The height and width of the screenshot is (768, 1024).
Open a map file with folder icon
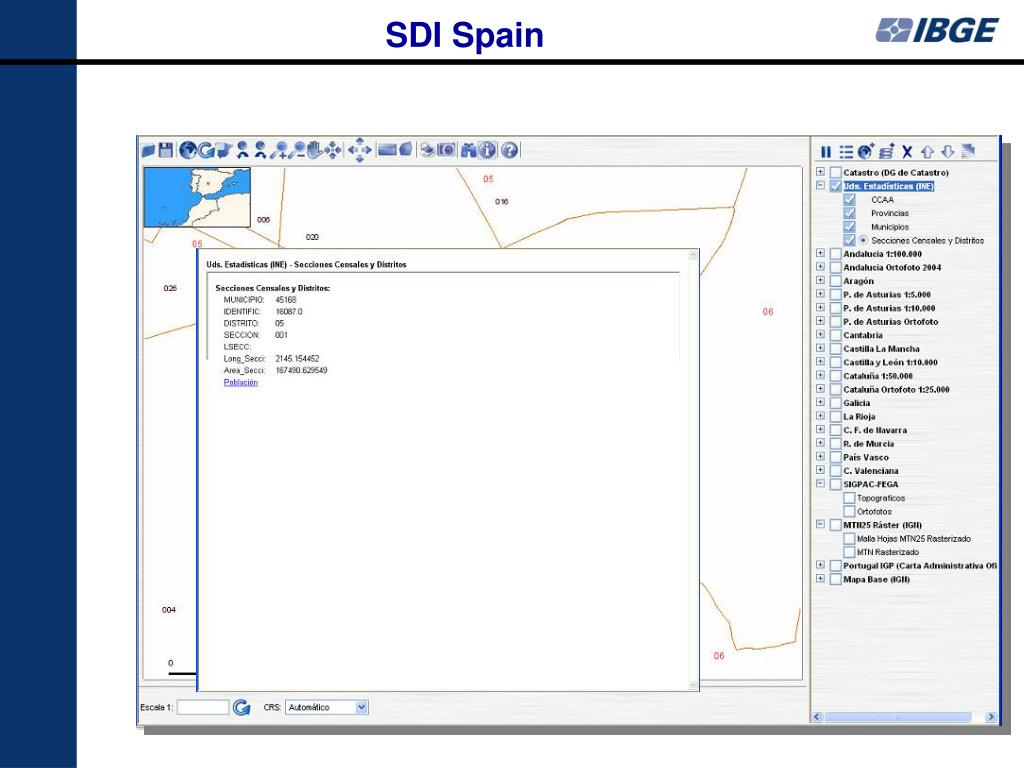point(148,150)
